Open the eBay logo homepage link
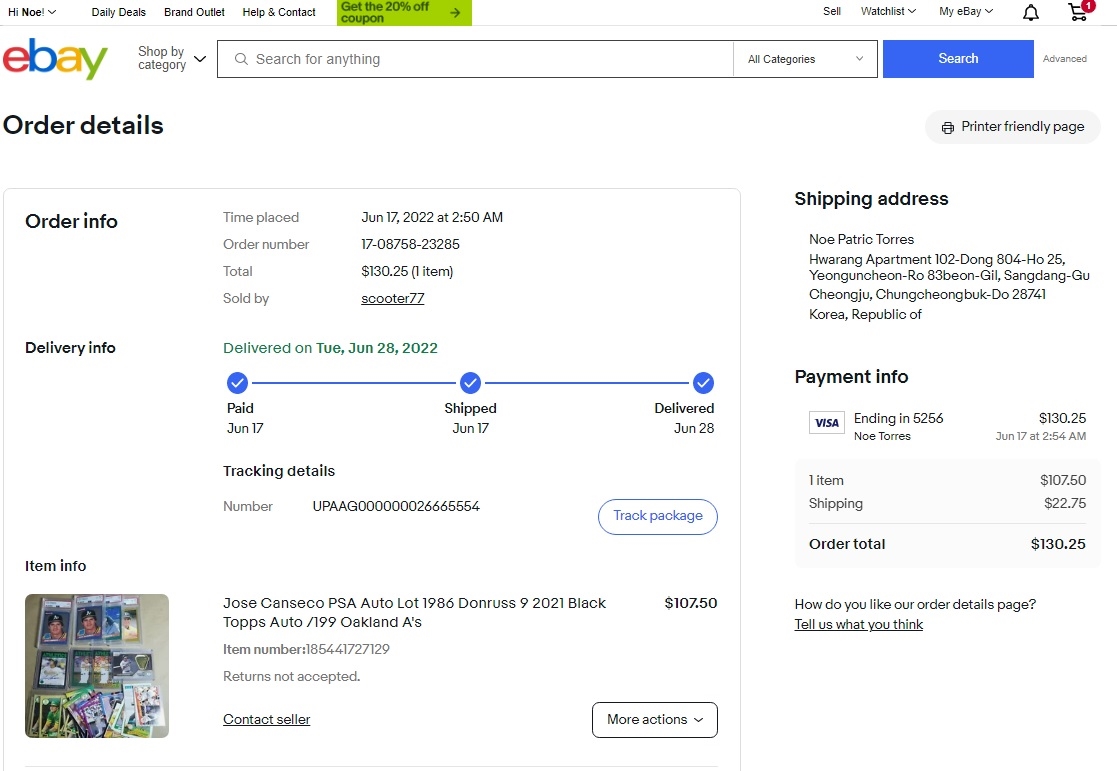Viewport: 1117px width, 771px height. tap(55, 58)
